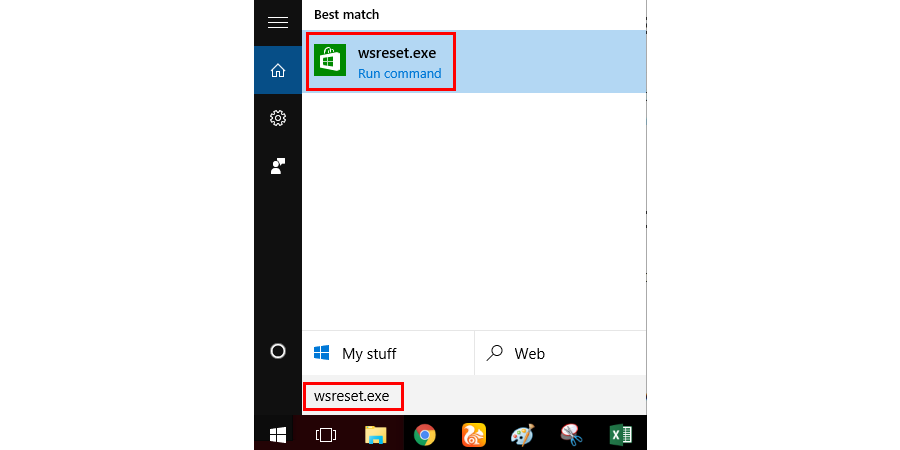Open the Settings gear in the sidebar
This screenshot has width=900, height=450.
tap(278, 118)
